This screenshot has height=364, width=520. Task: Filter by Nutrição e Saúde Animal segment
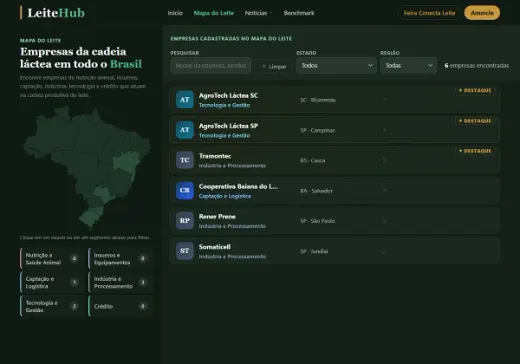point(52,259)
